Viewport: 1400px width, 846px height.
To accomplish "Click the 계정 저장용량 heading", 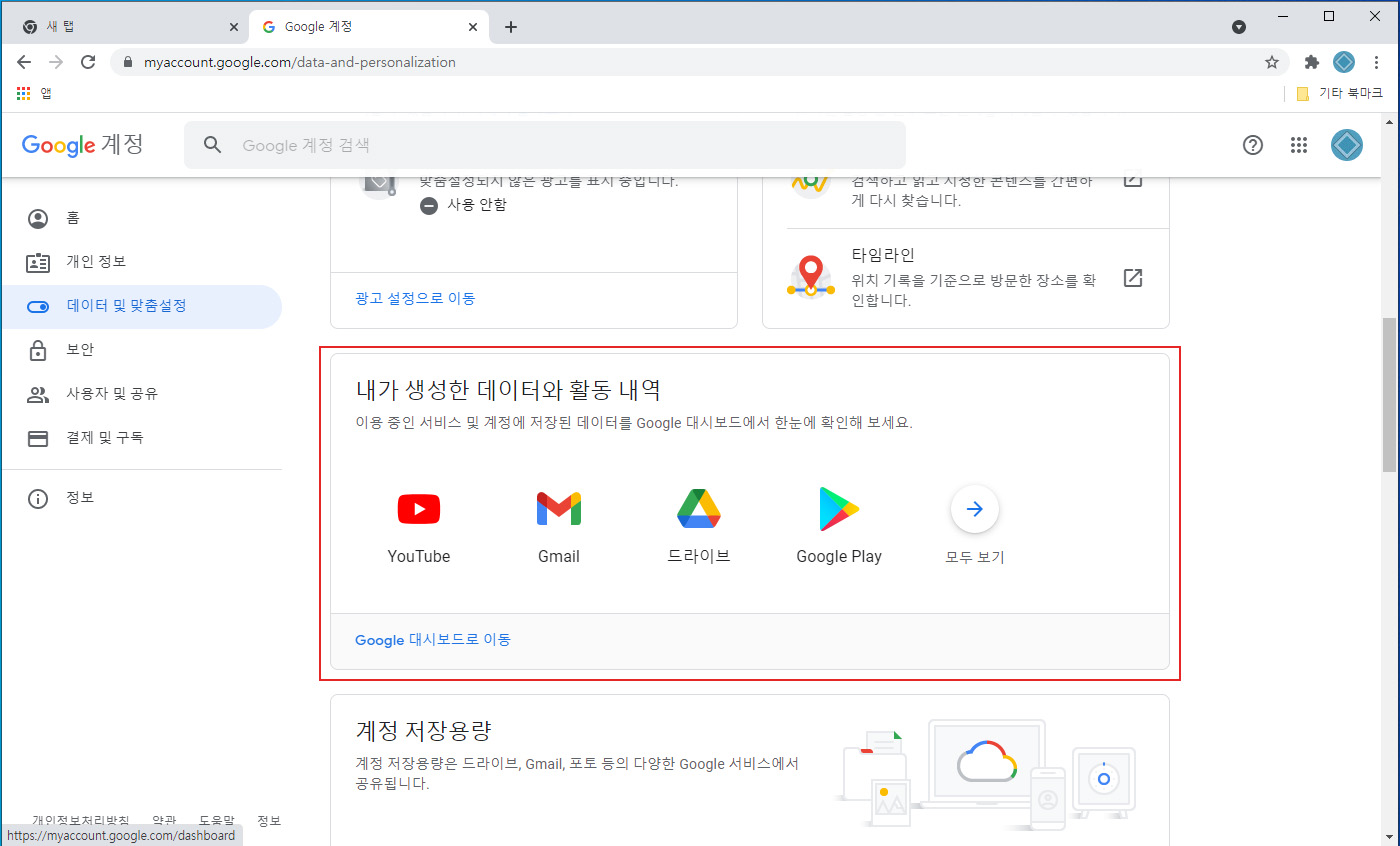I will click(x=424, y=730).
